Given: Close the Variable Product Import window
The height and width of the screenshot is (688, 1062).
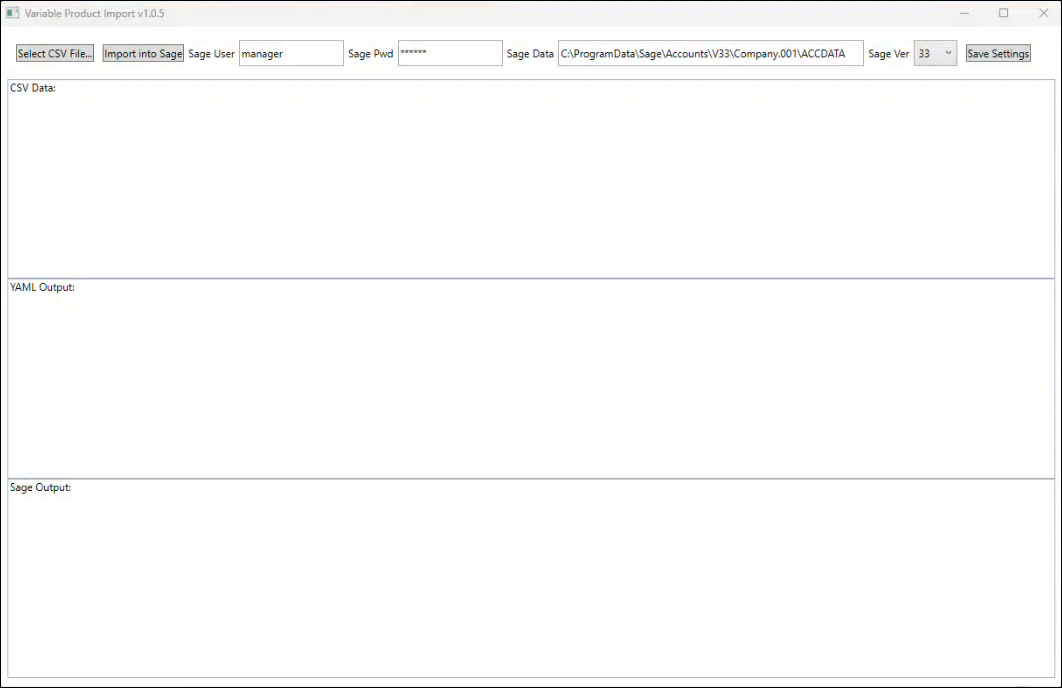Looking at the screenshot, I should tap(1043, 13).
